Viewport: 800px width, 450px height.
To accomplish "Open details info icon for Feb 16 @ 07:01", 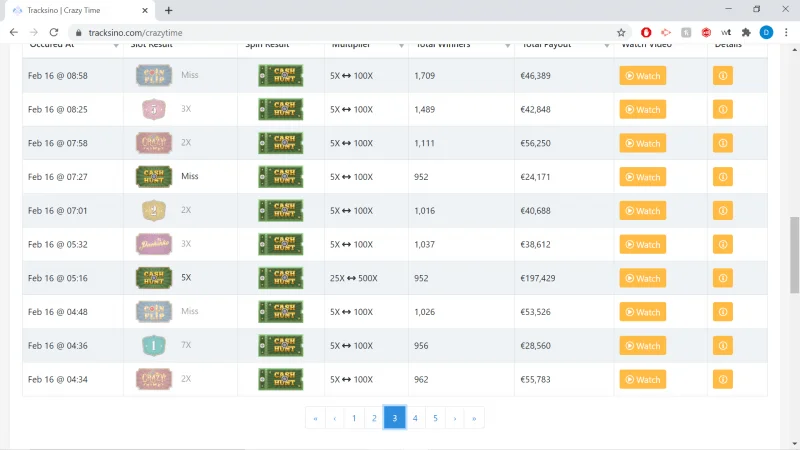I will 722,211.
